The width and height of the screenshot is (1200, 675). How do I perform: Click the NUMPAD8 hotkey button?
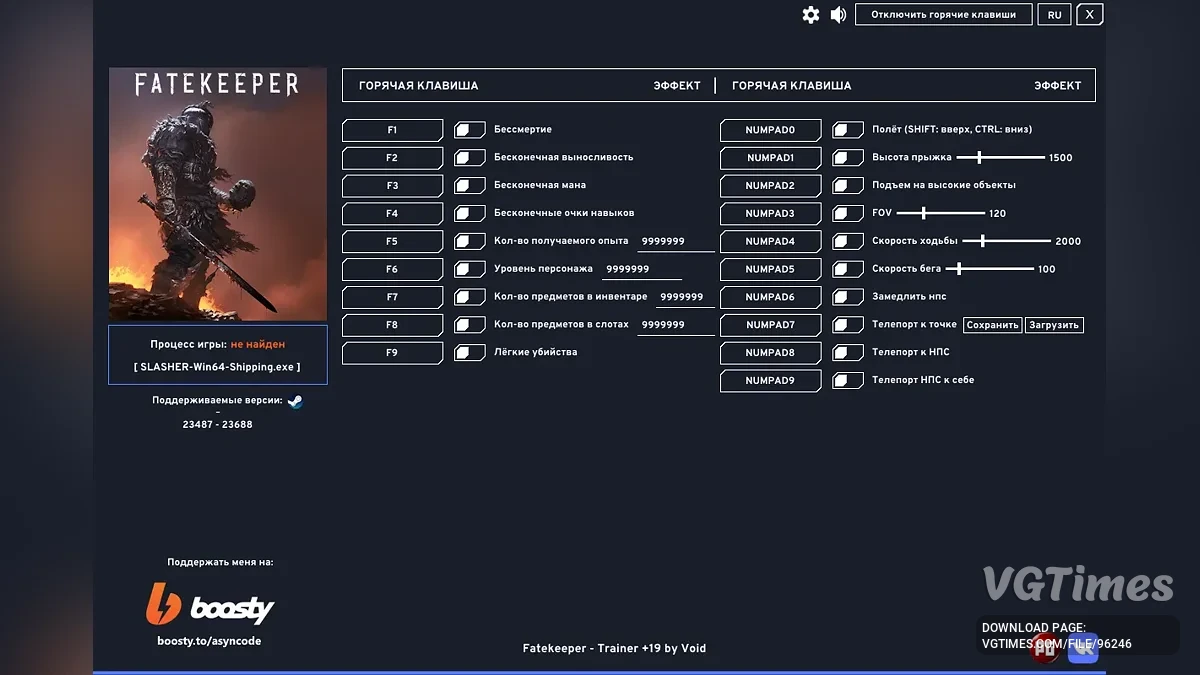[x=771, y=353]
